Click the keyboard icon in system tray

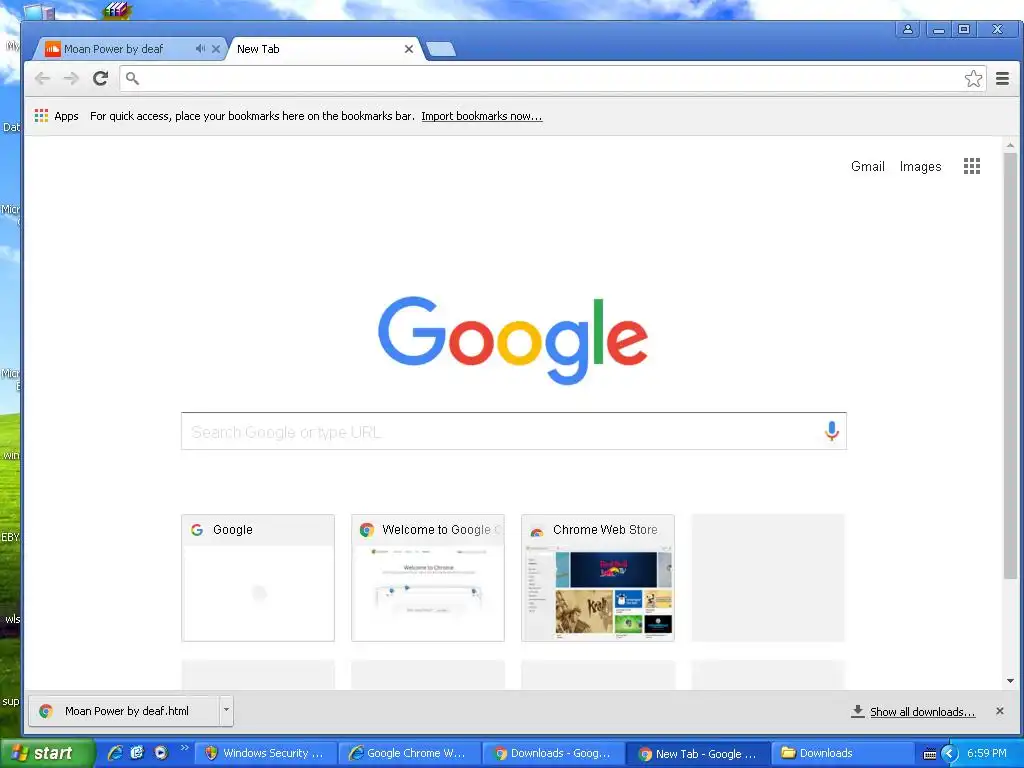pos(929,755)
